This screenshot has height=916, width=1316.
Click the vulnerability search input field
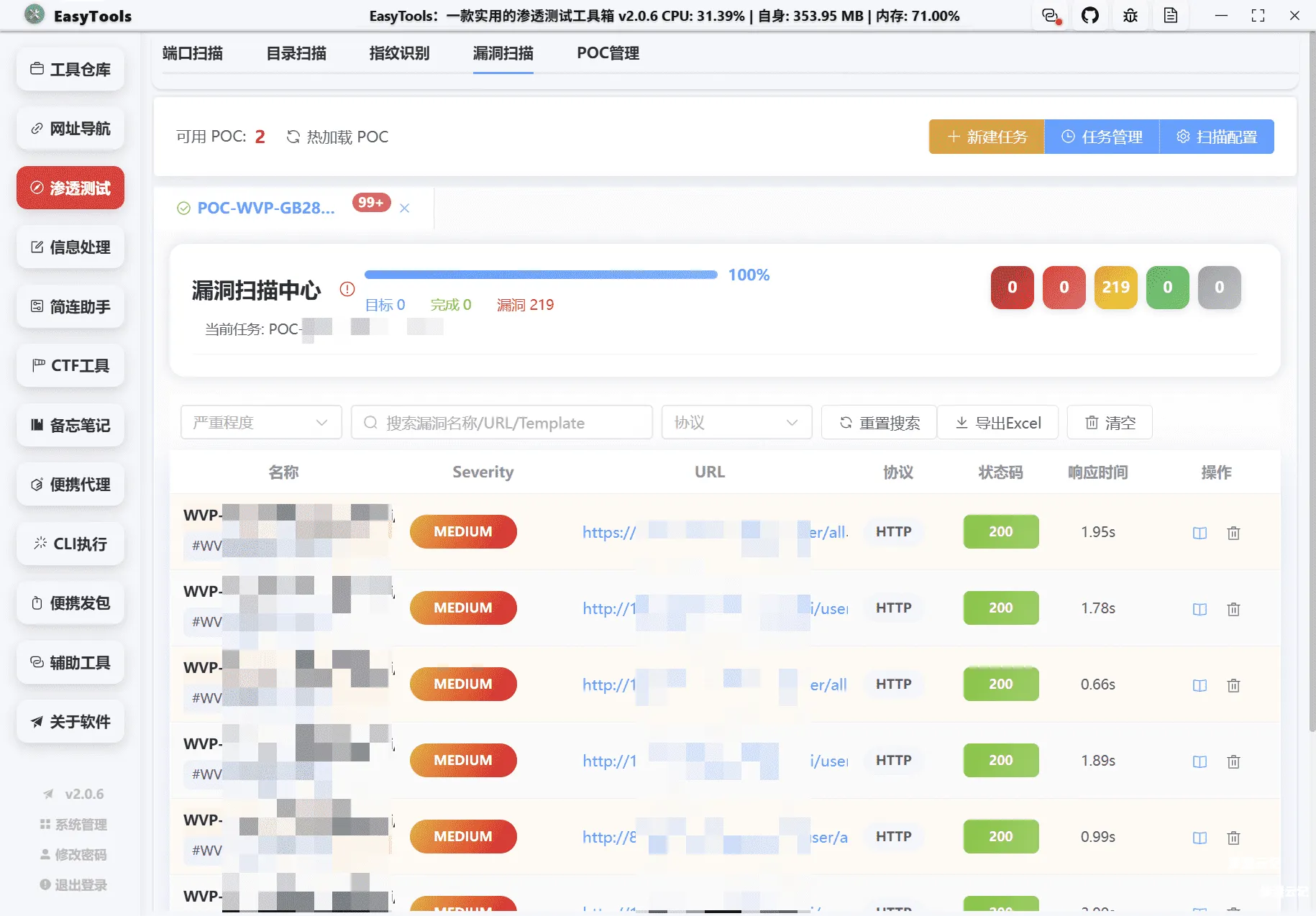coord(501,422)
